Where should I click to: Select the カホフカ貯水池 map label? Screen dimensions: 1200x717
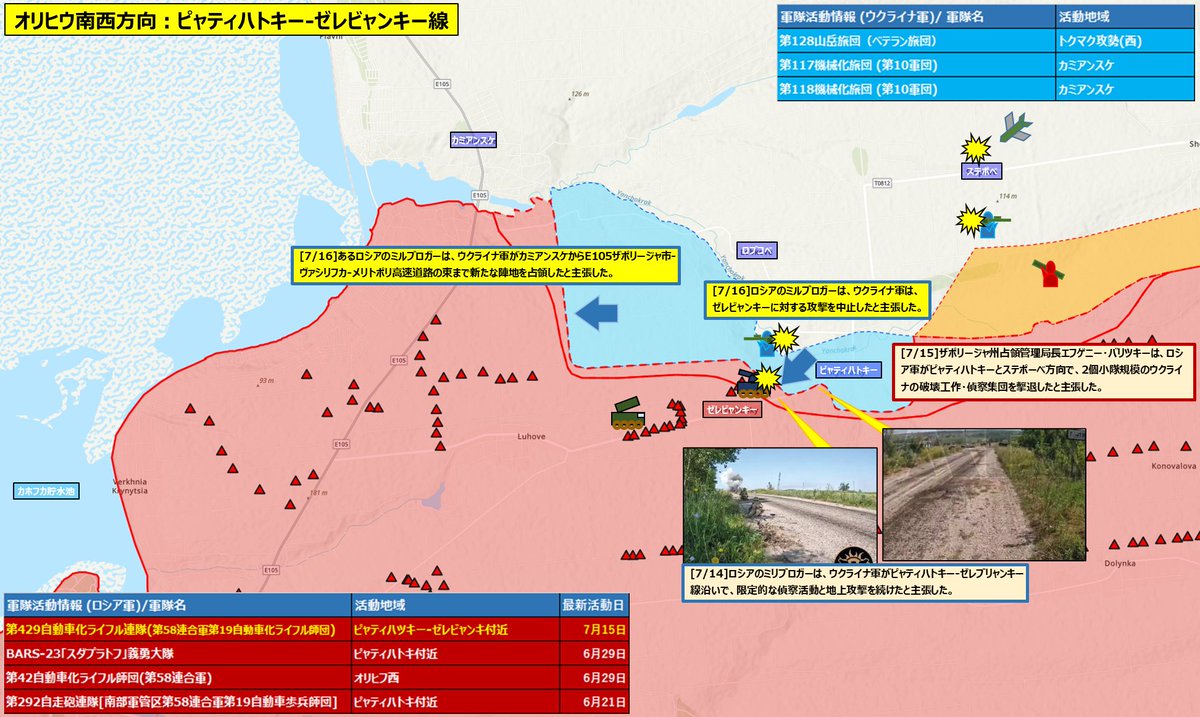tap(46, 492)
